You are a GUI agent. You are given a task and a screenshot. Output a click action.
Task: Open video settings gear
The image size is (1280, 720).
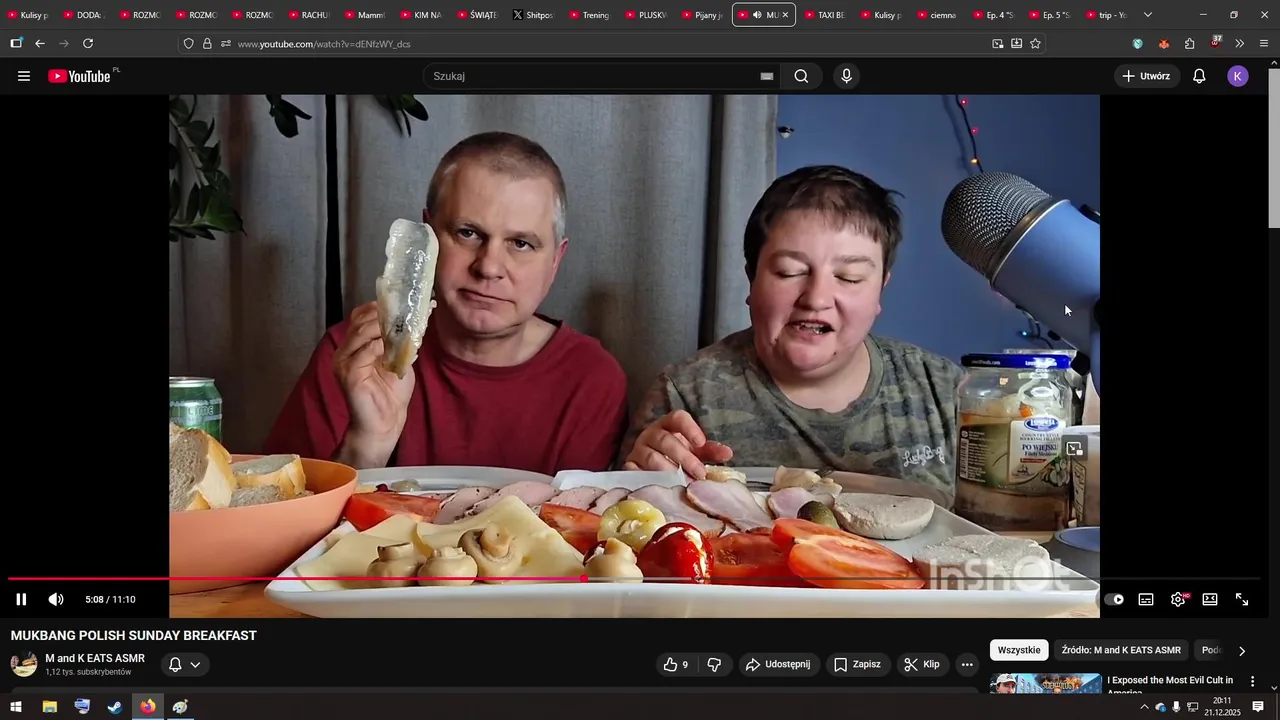1178,599
